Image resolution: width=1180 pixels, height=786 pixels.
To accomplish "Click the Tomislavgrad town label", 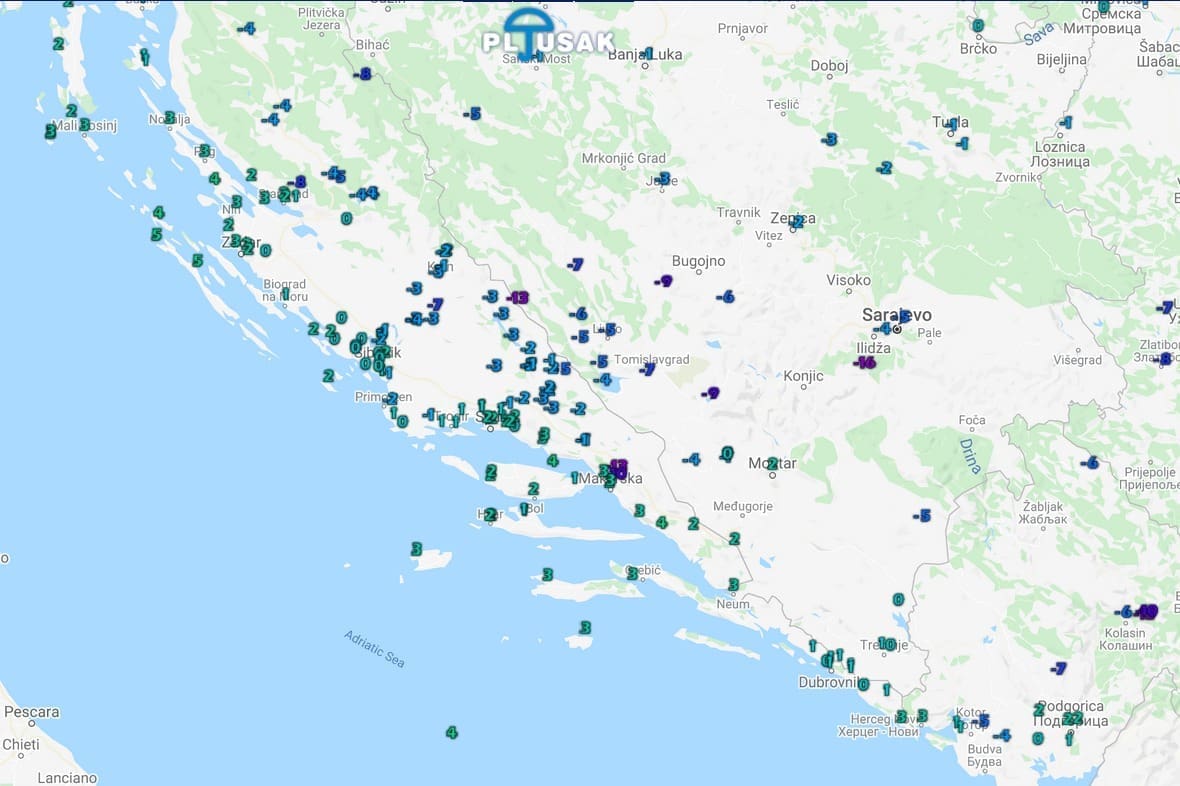I will pos(651,360).
